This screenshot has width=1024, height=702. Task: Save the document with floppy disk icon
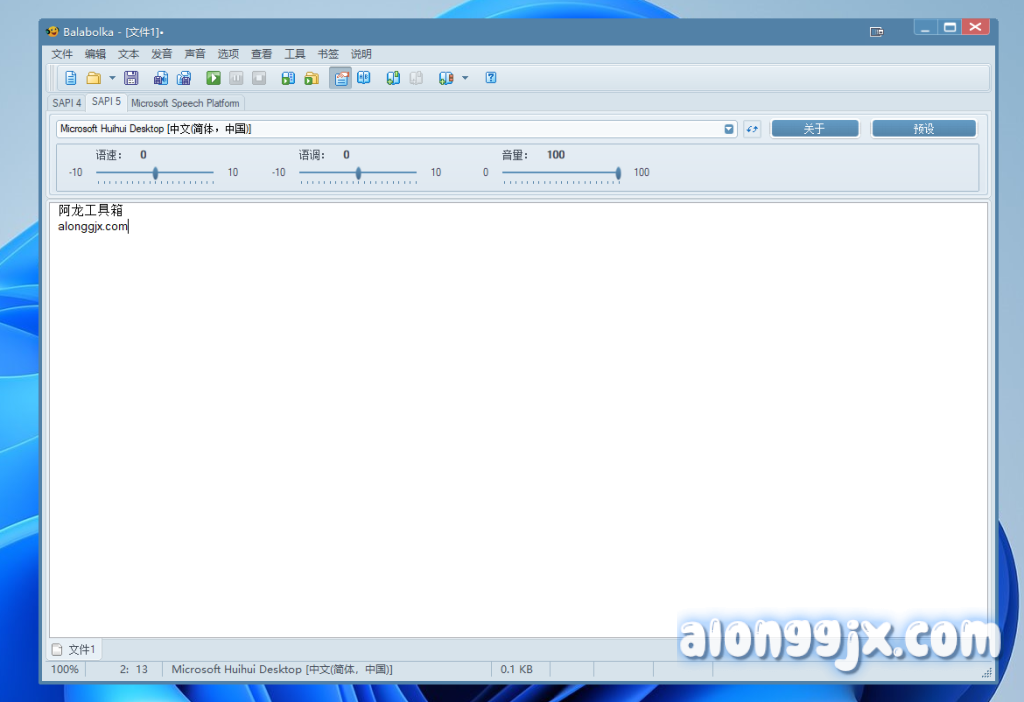131,78
